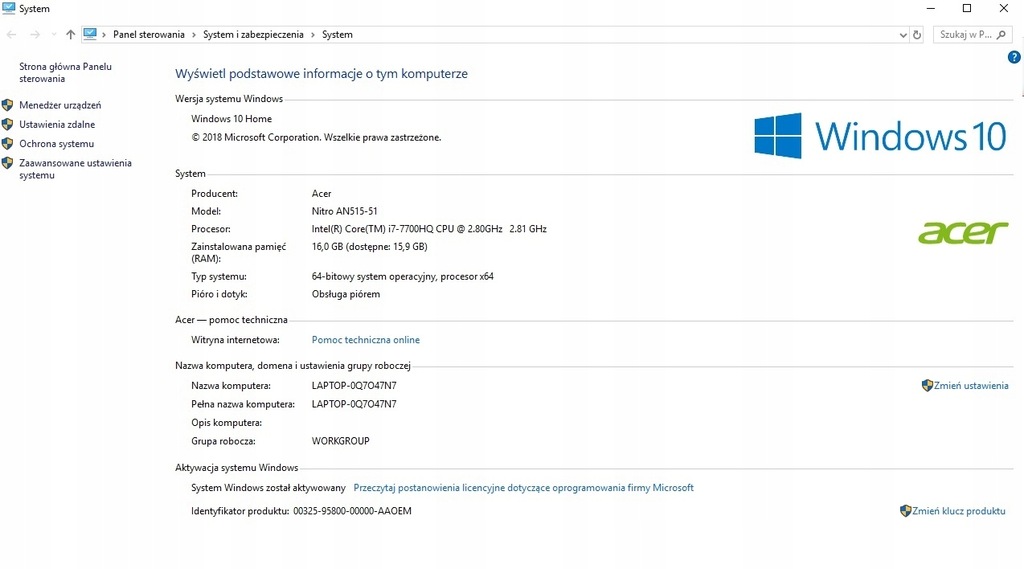Close the System window
1024x569 pixels.
(1004, 8)
